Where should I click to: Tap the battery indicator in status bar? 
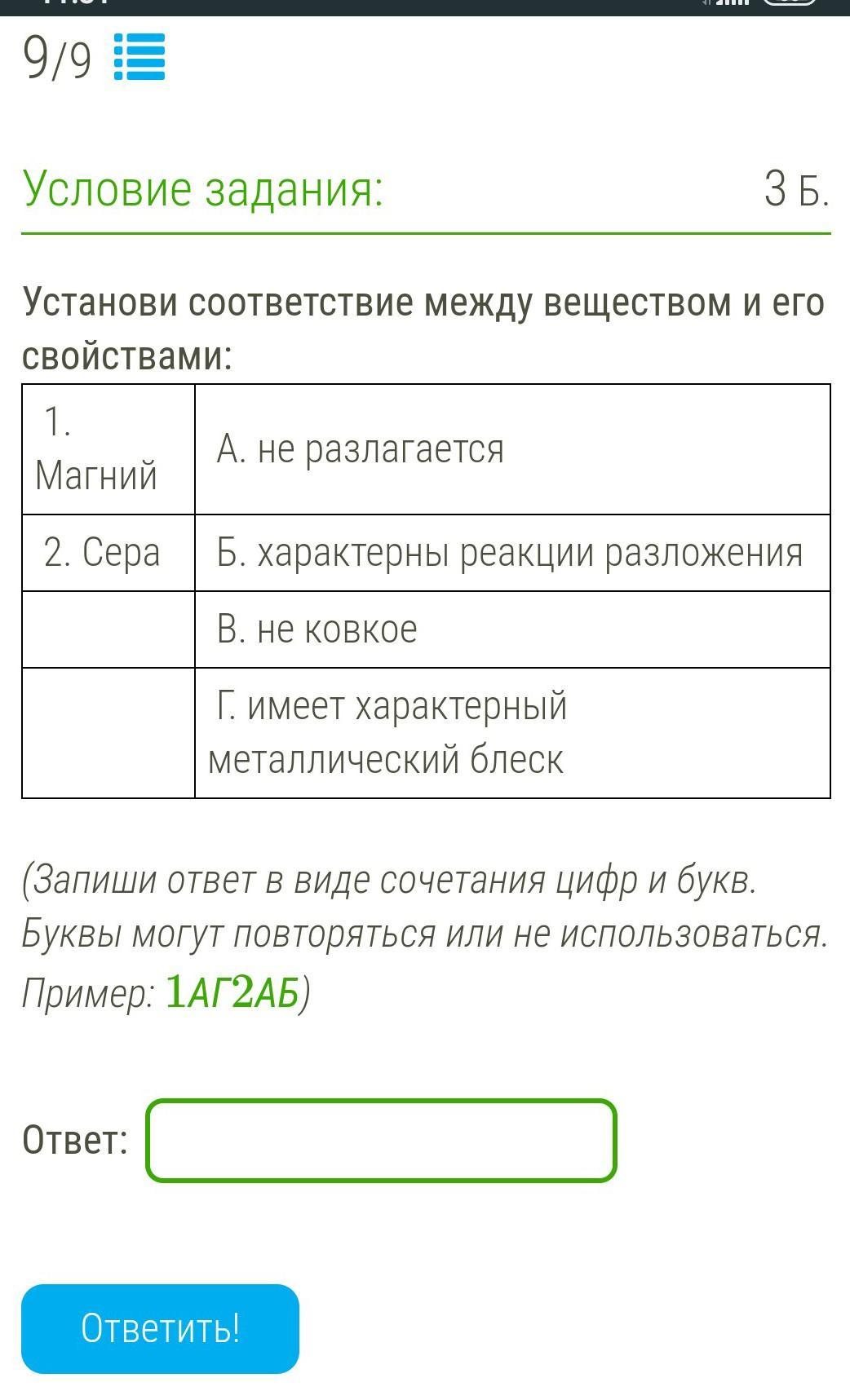click(x=790, y=2)
